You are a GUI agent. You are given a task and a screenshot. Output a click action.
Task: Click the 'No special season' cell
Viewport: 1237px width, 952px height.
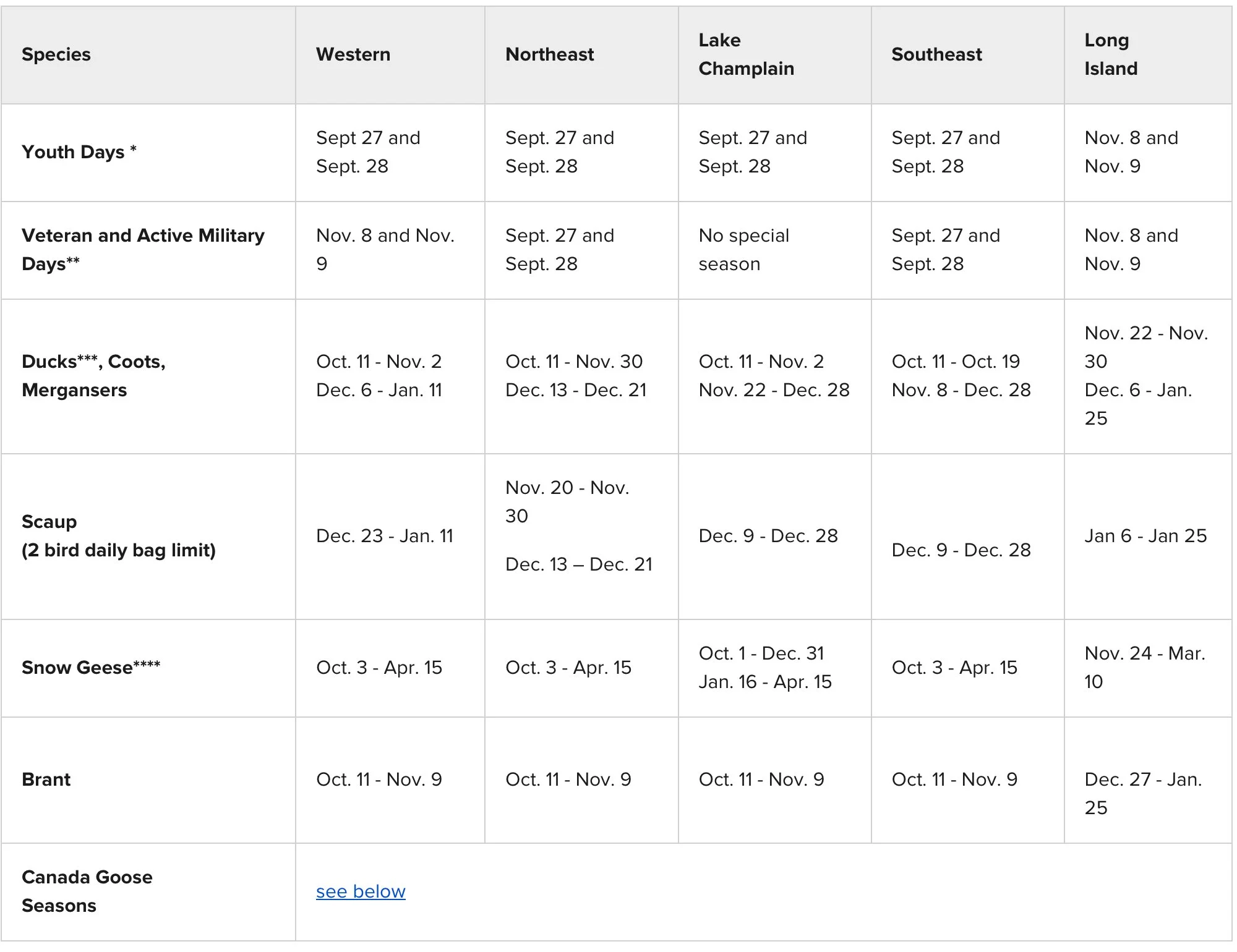click(743, 250)
